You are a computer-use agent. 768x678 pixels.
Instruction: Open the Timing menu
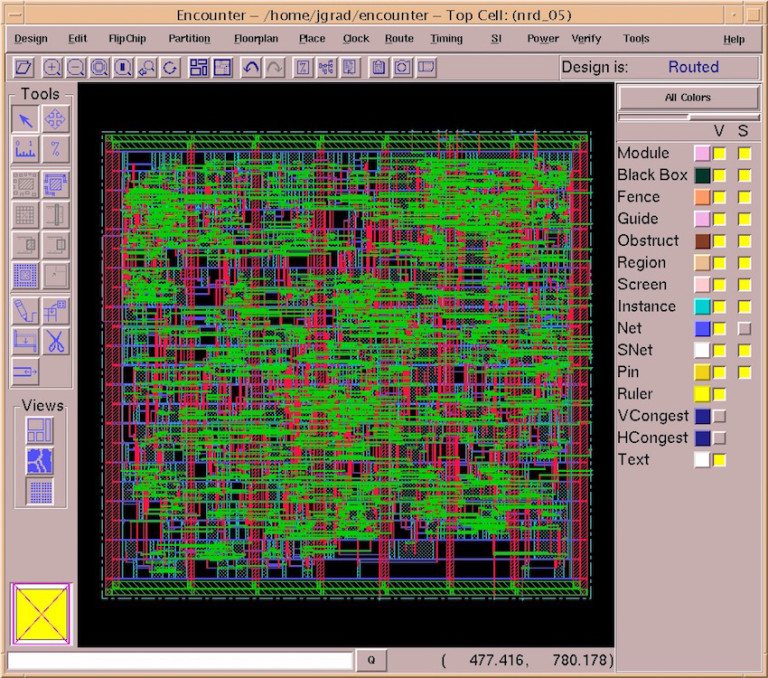point(446,39)
